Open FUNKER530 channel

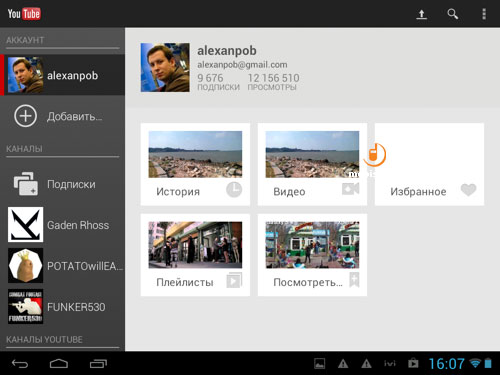pos(63,307)
